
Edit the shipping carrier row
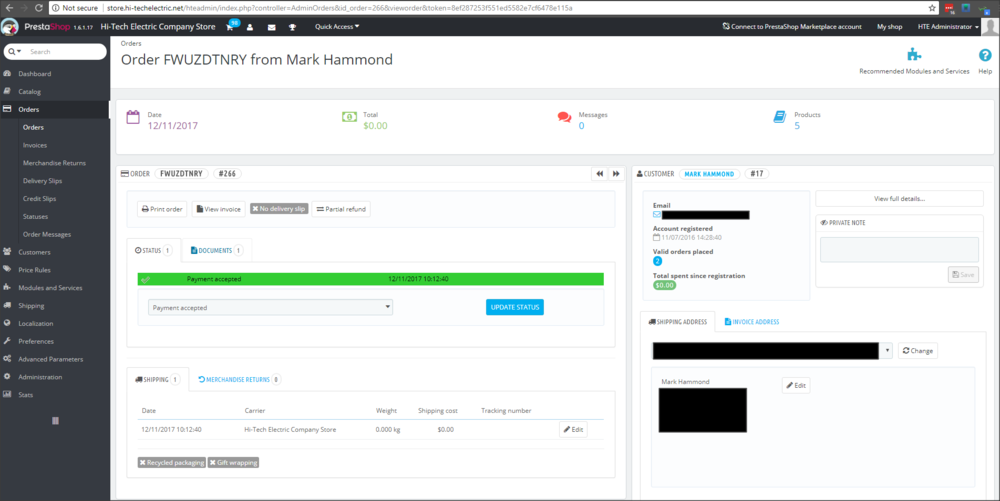(573, 430)
